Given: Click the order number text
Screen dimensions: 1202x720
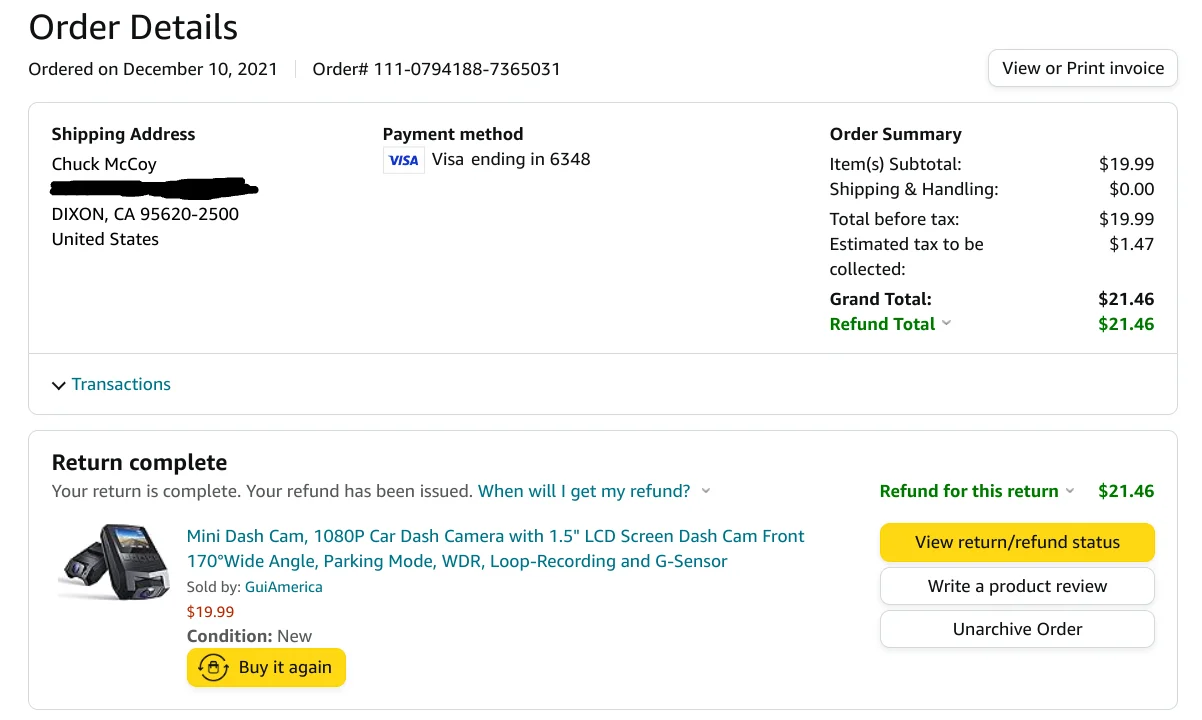Looking at the screenshot, I should click(436, 69).
